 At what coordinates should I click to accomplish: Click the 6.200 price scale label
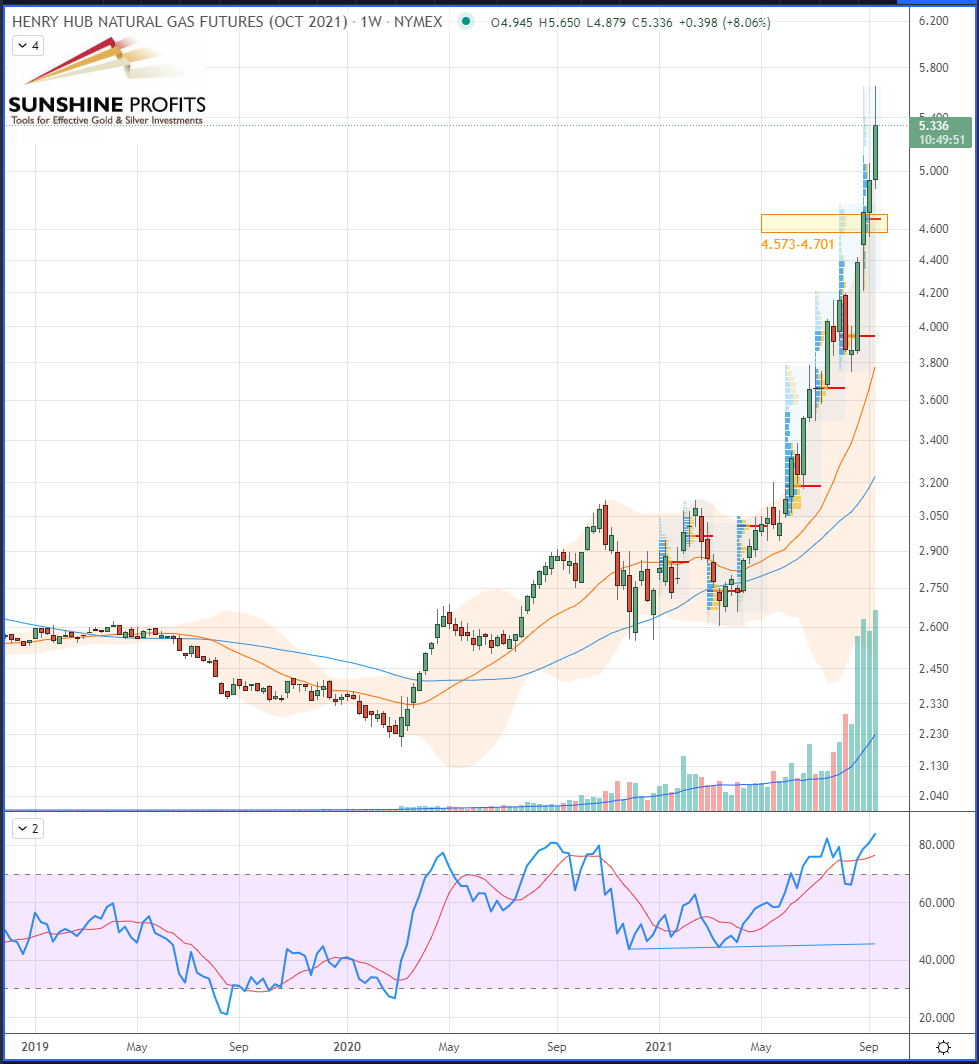point(934,21)
